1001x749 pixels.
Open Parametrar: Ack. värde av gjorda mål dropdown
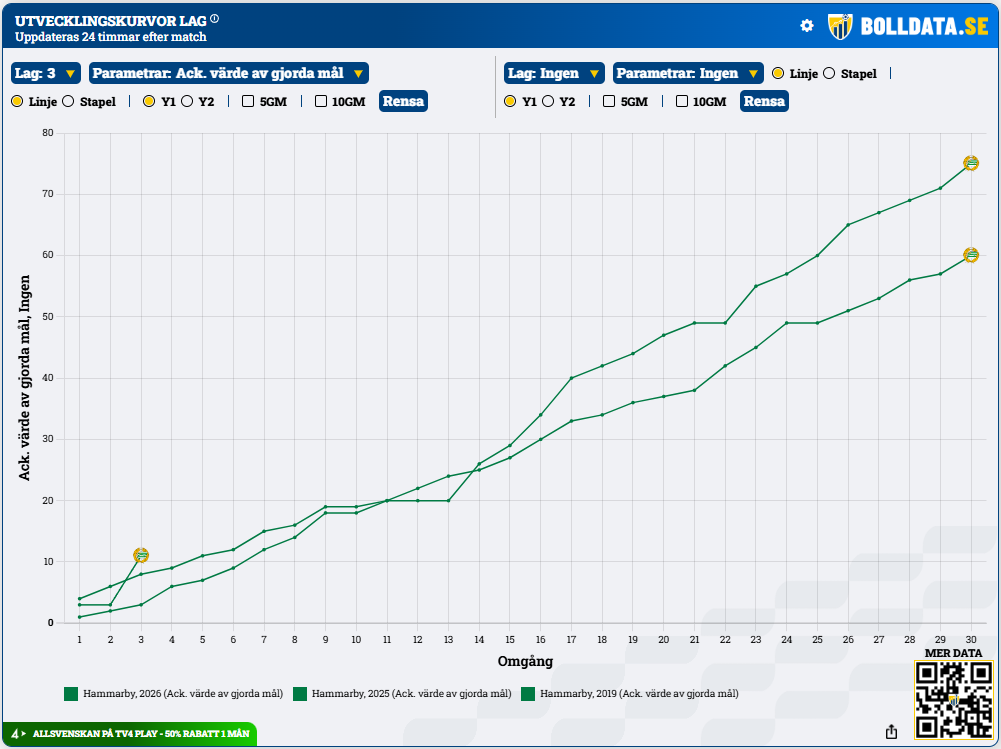coord(228,73)
